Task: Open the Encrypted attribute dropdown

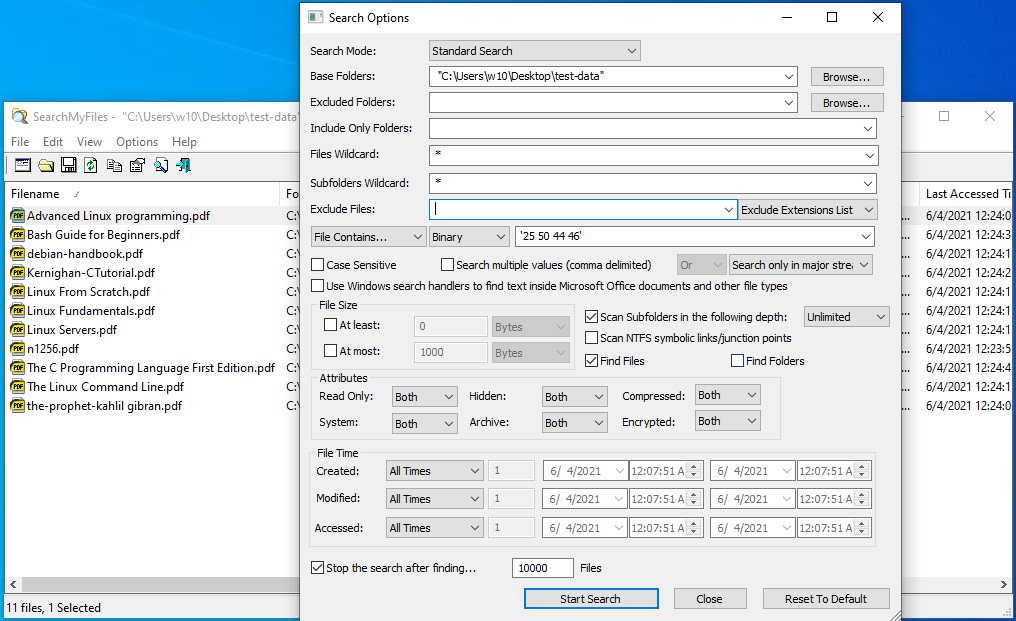Action: 728,421
